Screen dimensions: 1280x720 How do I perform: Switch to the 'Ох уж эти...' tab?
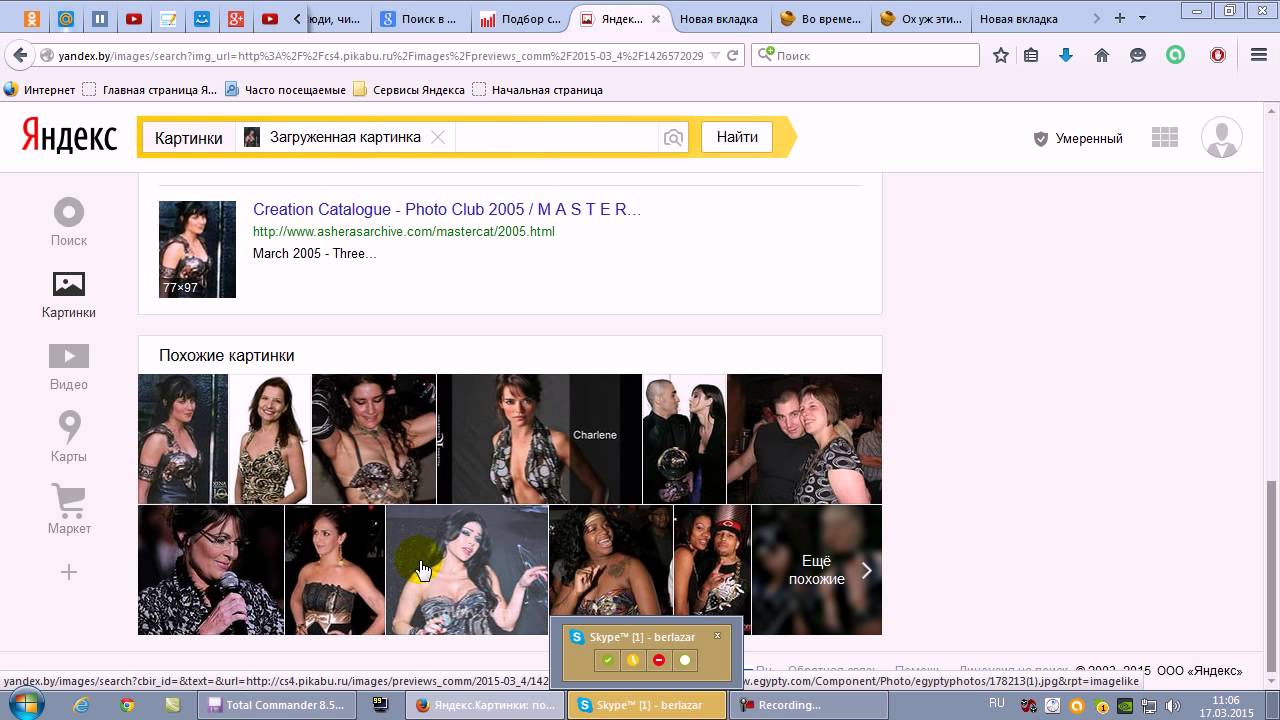tap(921, 19)
